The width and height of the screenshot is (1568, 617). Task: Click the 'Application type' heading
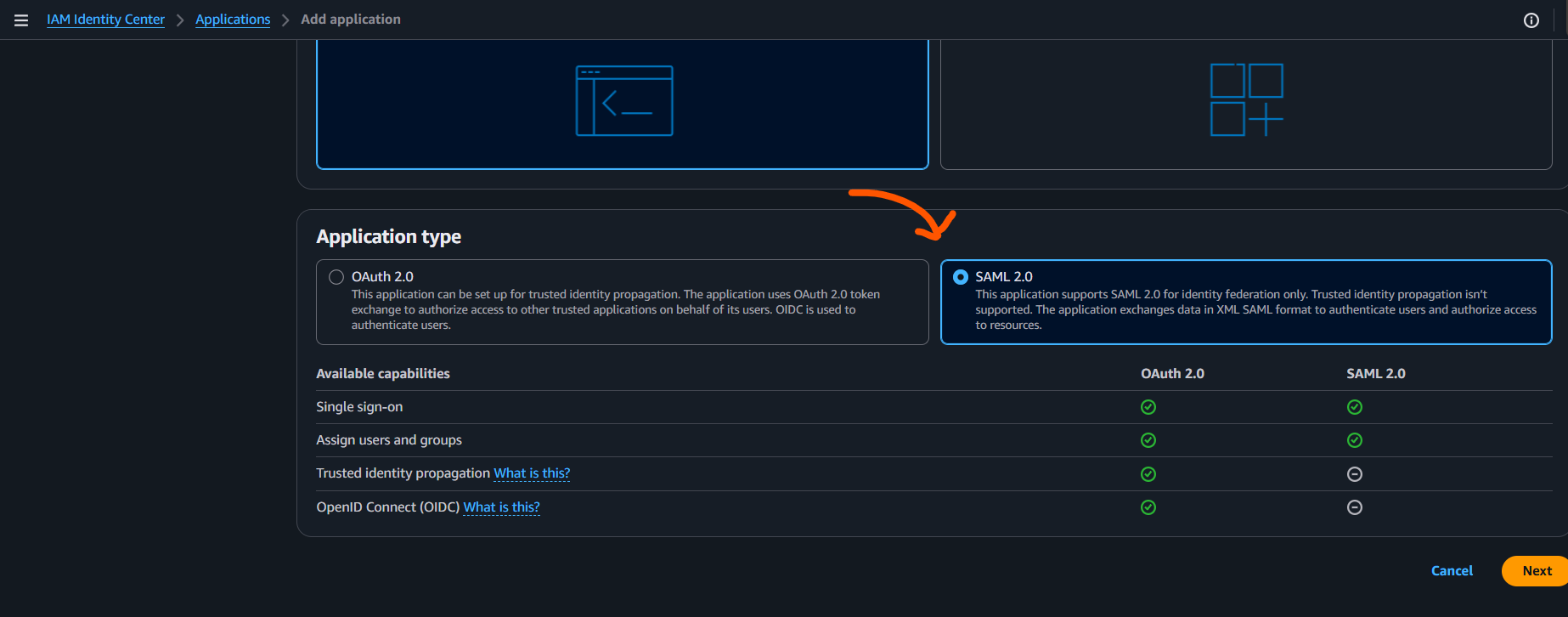[389, 236]
